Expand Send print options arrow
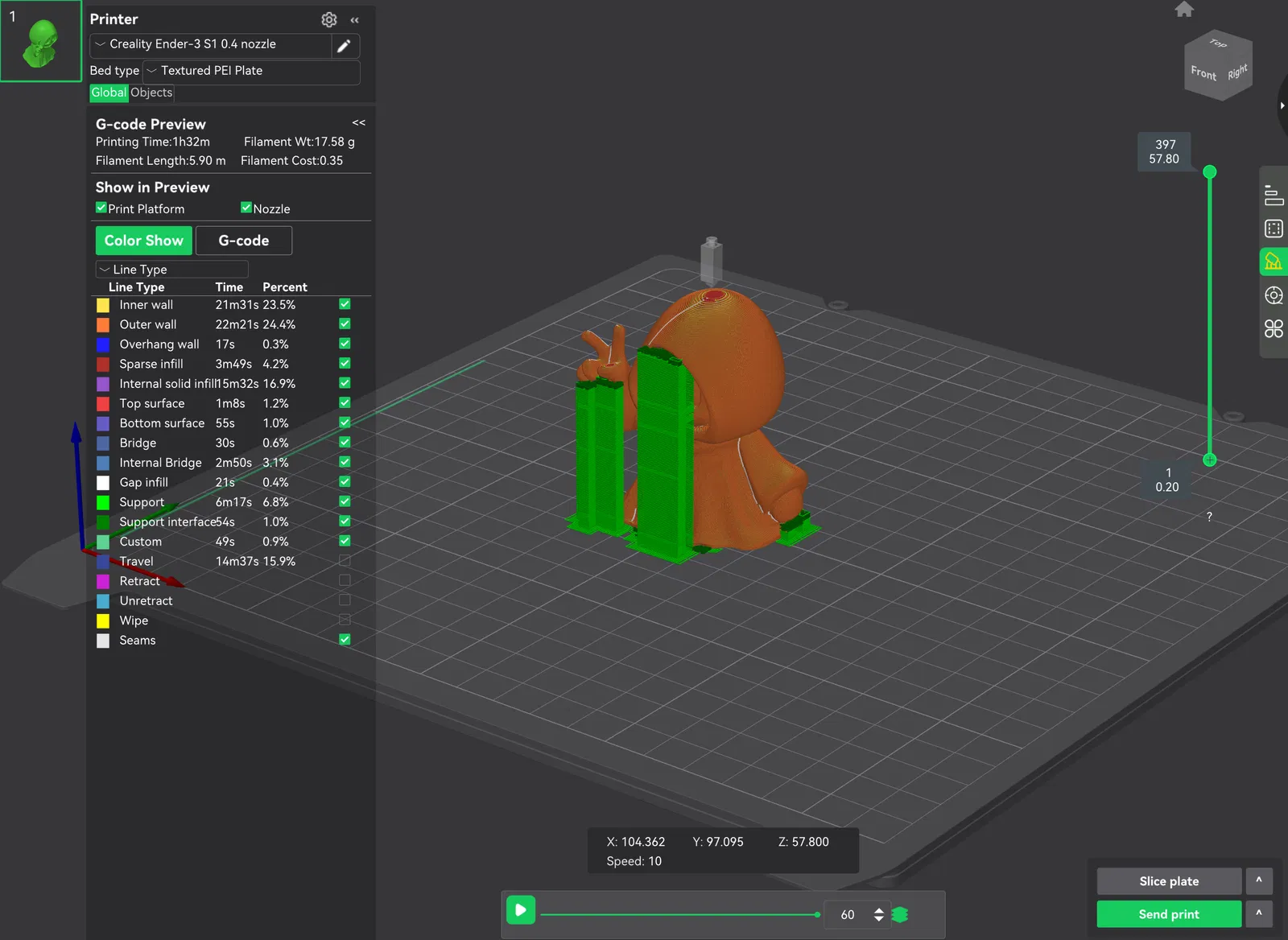 (x=1259, y=913)
